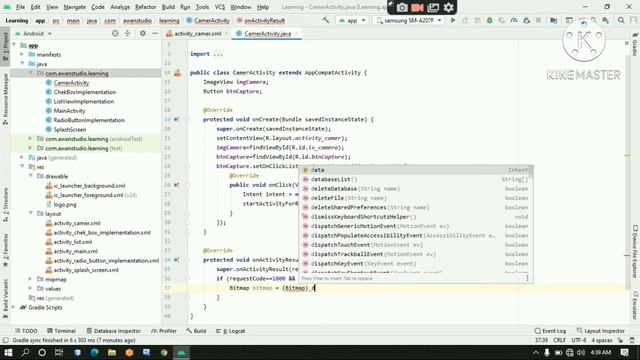Click the override gutter marker at line 34
The height and width of the screenshot is (360, 640).
[176, 260]
